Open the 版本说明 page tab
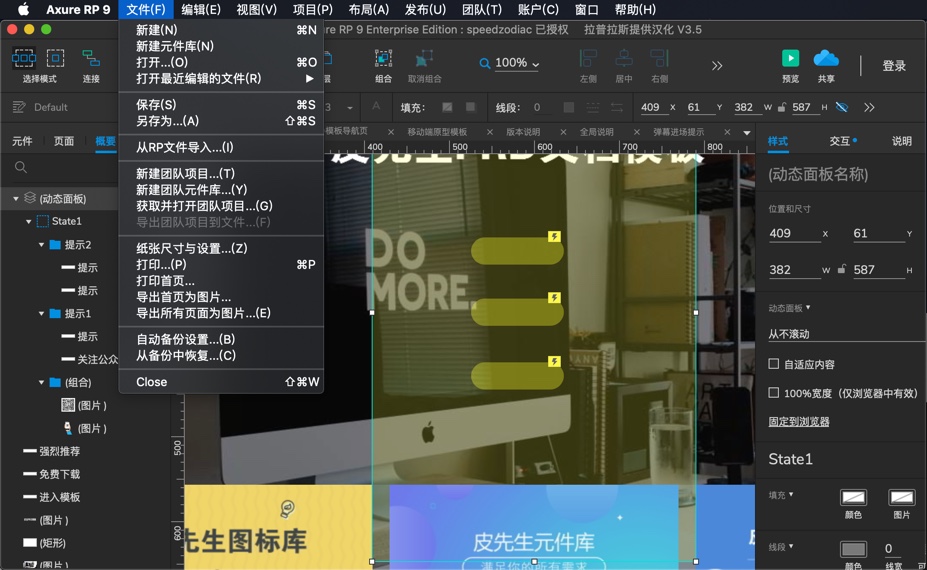This screenshot has height=570, width=927. point(523,132)
